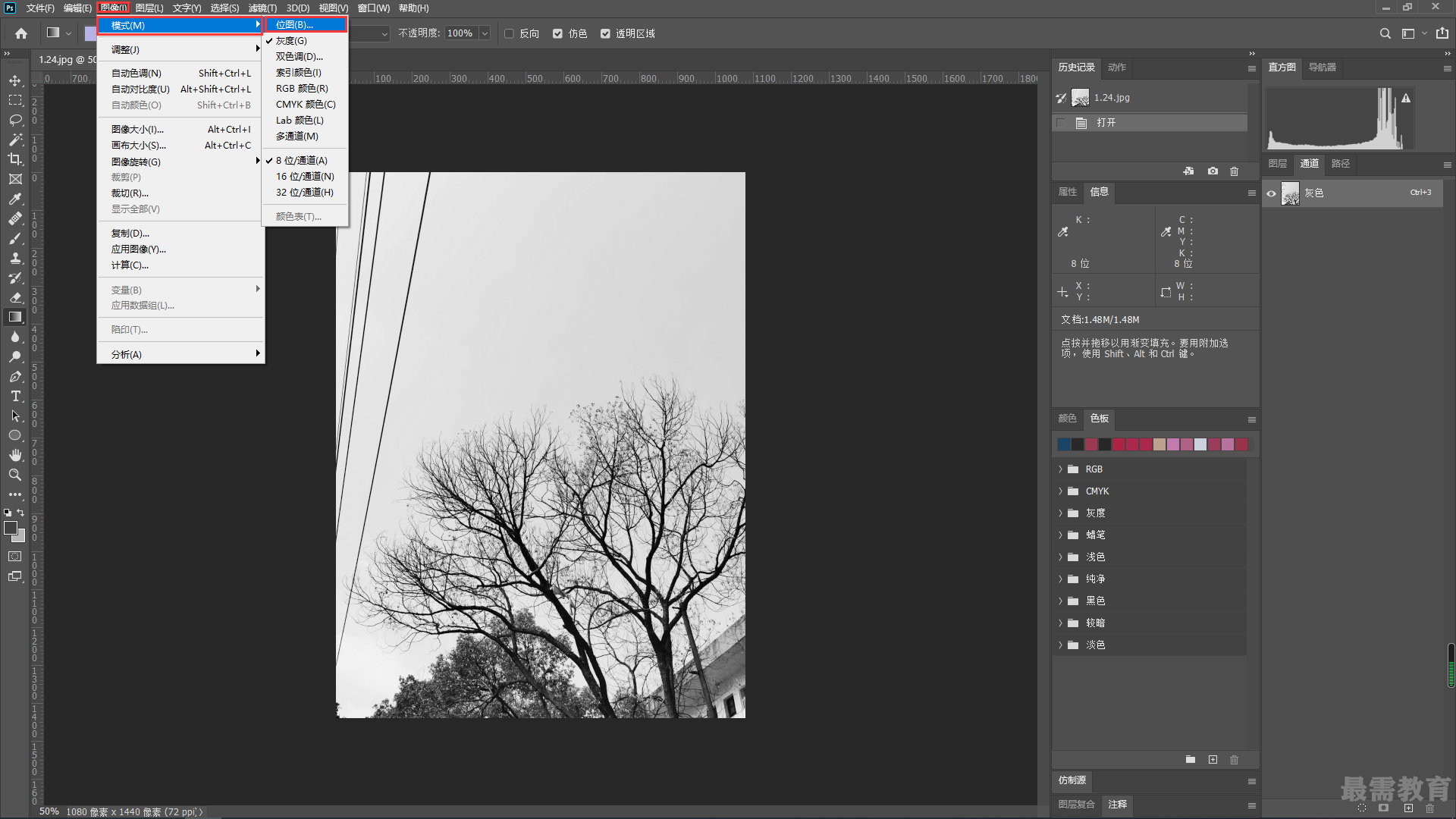
Task: Select the Lasso tool
Action: tap(15, 120)
